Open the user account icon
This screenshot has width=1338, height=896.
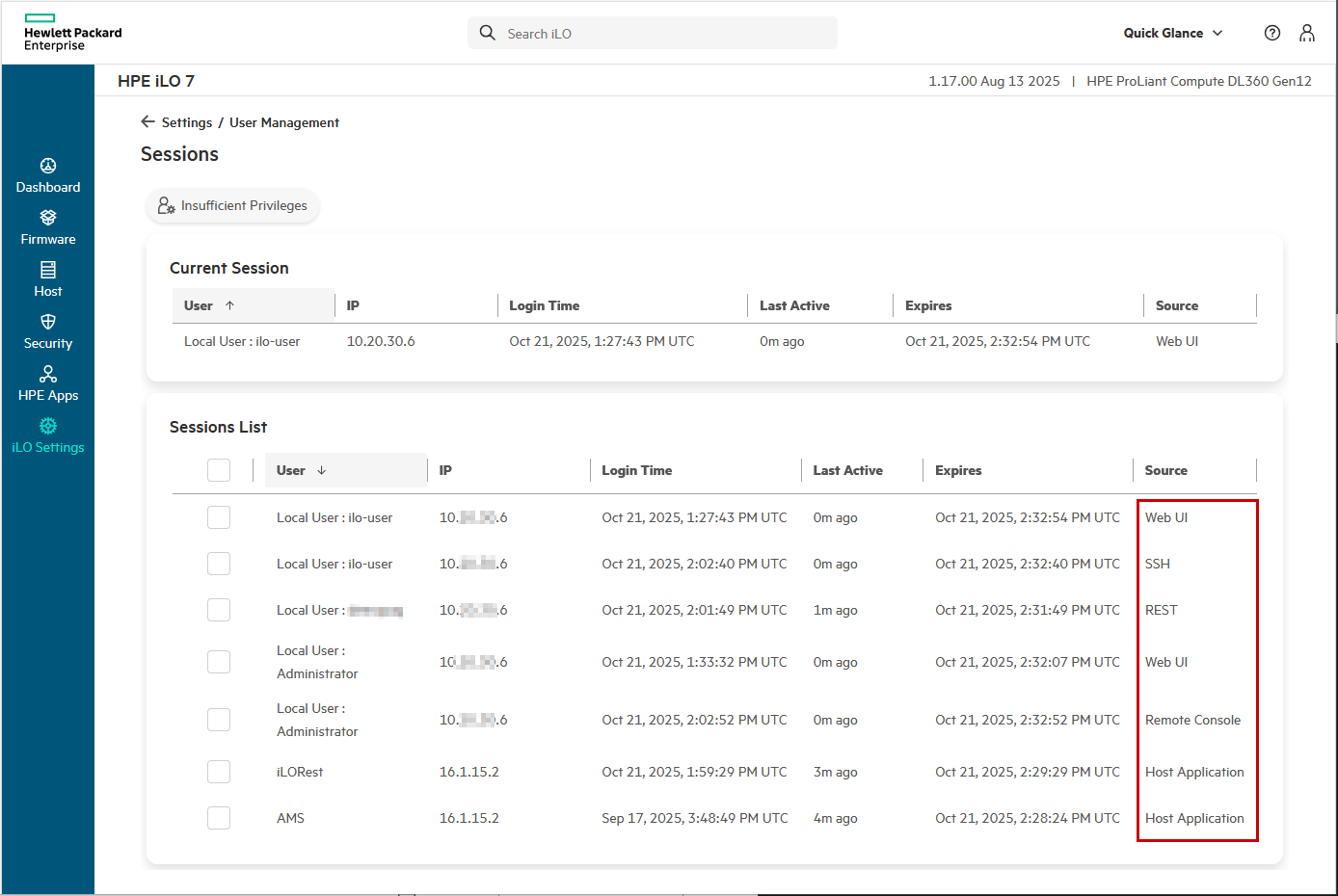coord(1307,33)
